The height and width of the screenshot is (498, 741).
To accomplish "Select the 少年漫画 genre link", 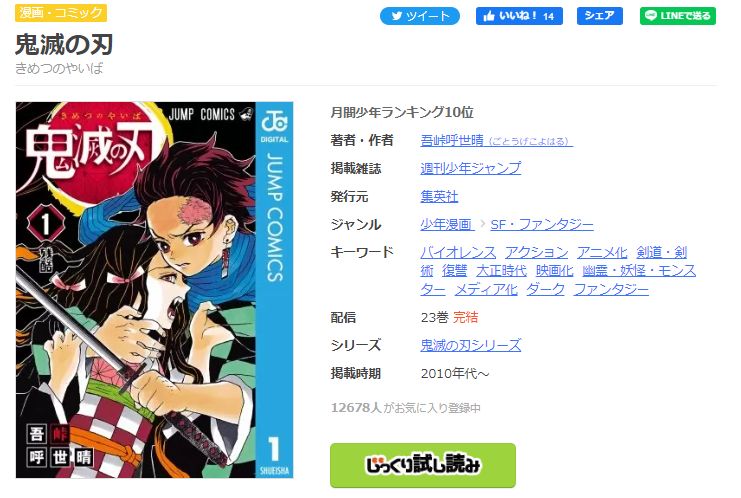I will (x=447, y=224).
